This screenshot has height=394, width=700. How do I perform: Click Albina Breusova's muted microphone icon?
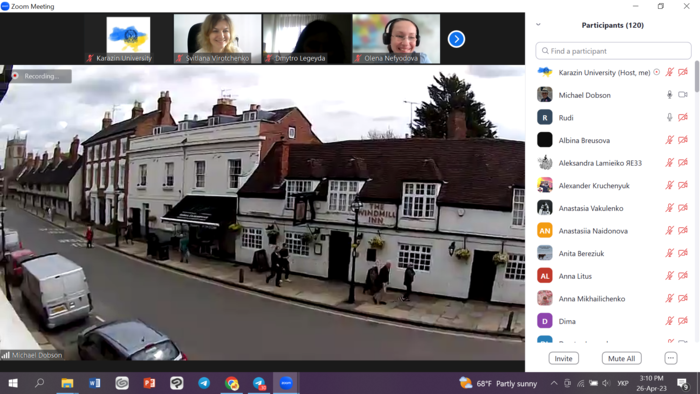pos(669,140)
